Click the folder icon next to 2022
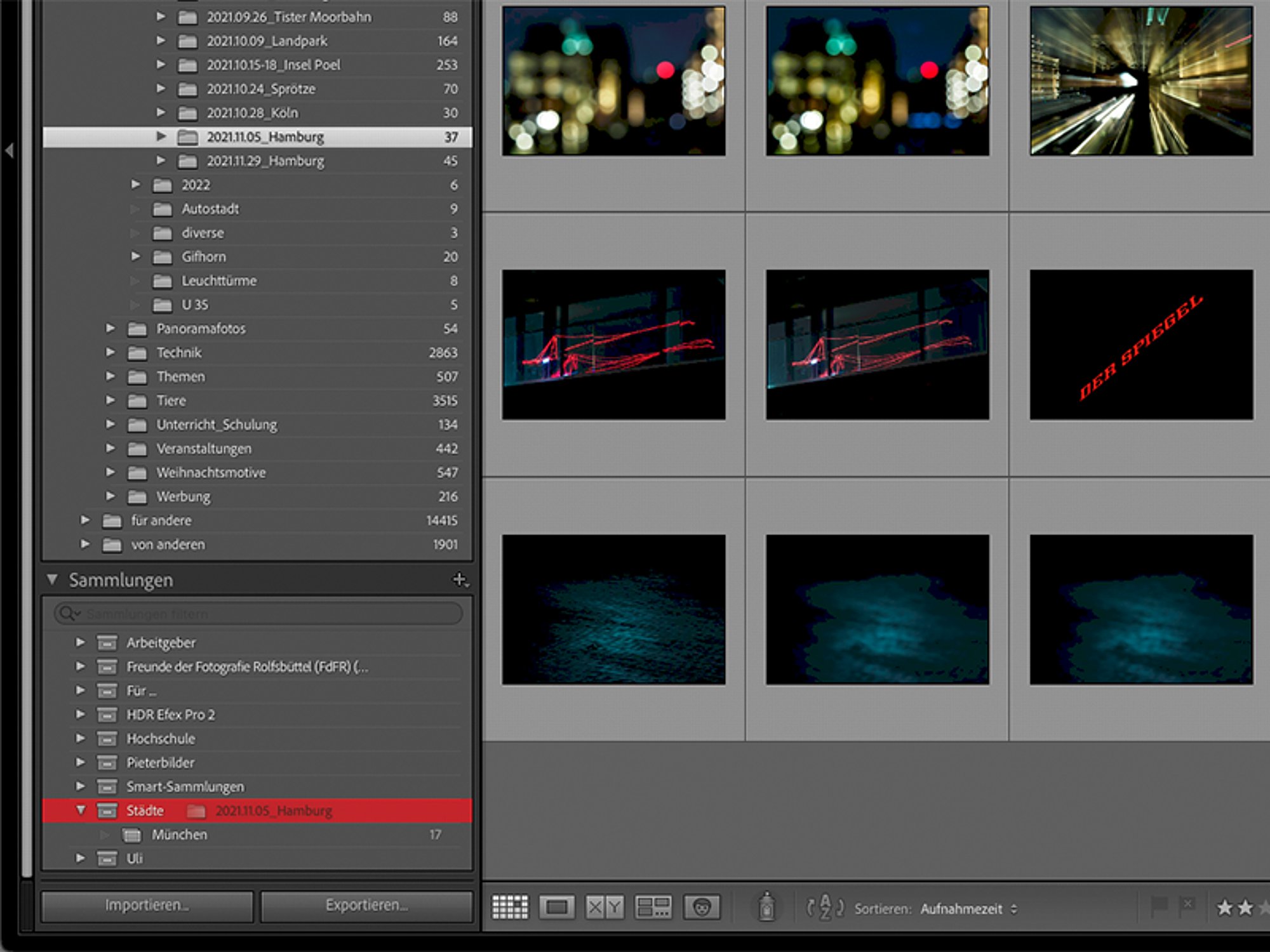The height and width of the screenshot is (952, 1270). coord(163,185)
